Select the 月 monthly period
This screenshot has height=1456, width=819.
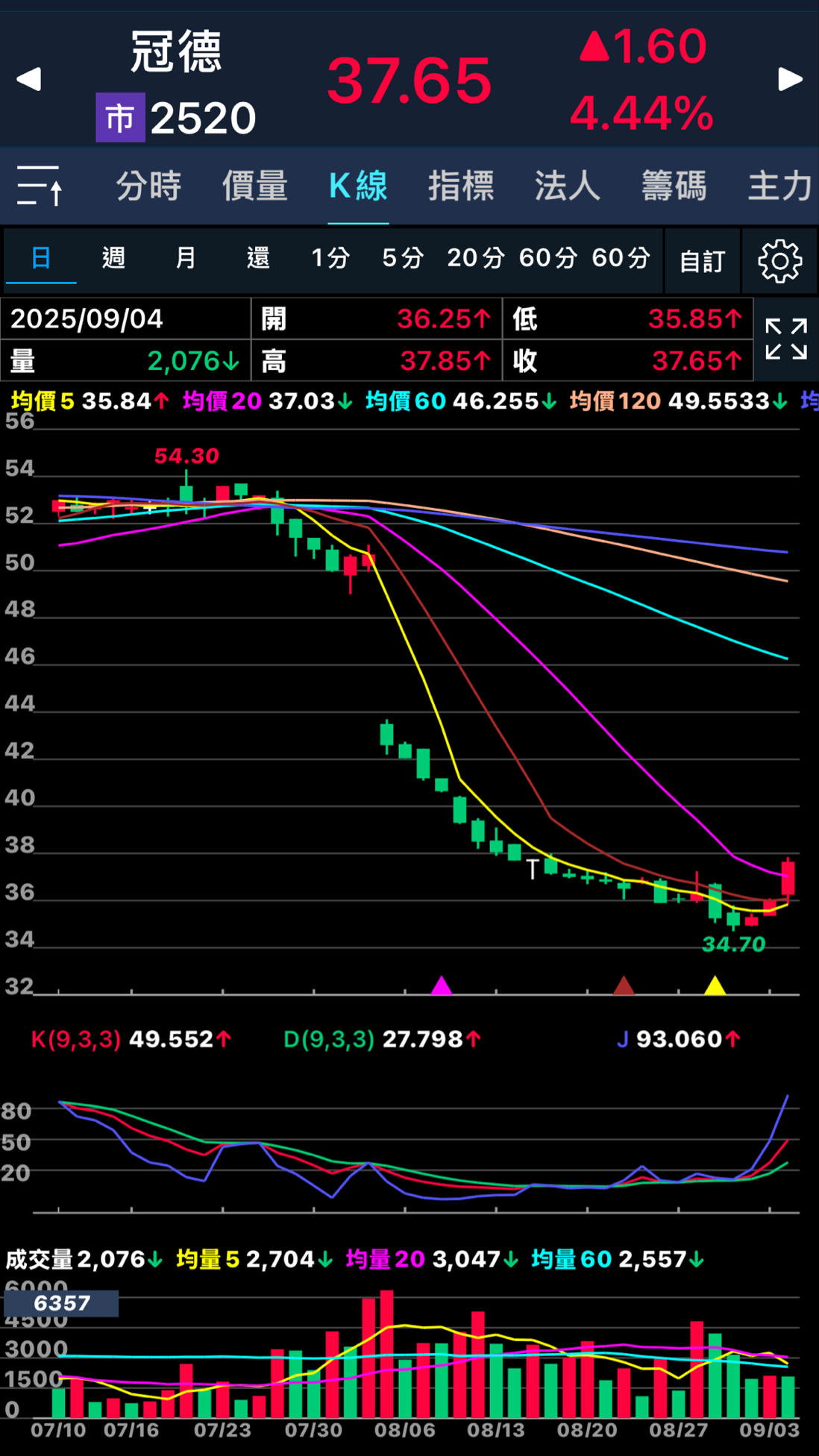click(186, 258)
